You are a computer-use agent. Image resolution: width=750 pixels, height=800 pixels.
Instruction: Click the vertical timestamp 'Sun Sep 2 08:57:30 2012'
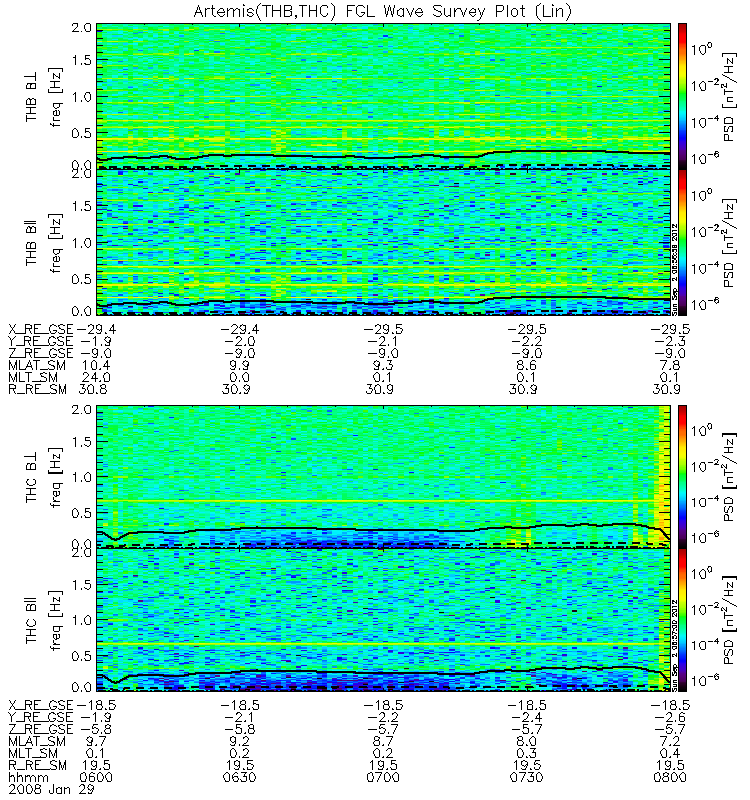coord(674,645)
